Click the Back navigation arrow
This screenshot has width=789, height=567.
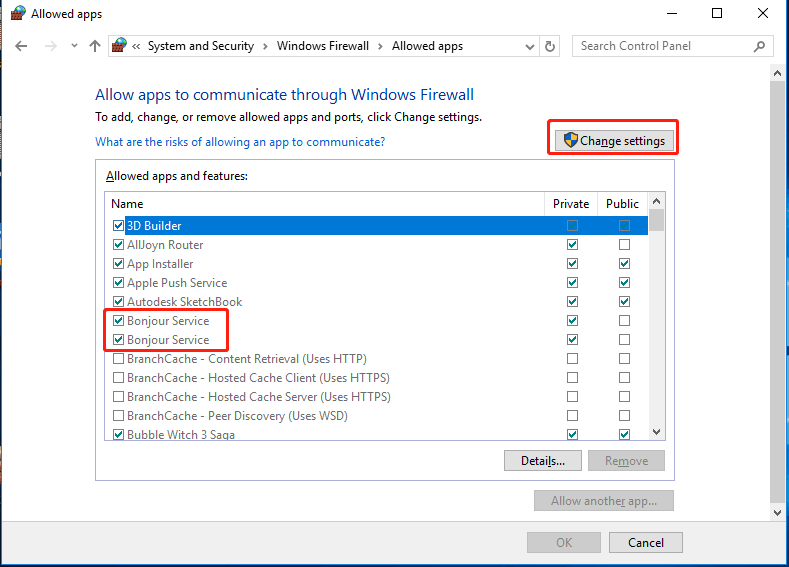(22, 46)
